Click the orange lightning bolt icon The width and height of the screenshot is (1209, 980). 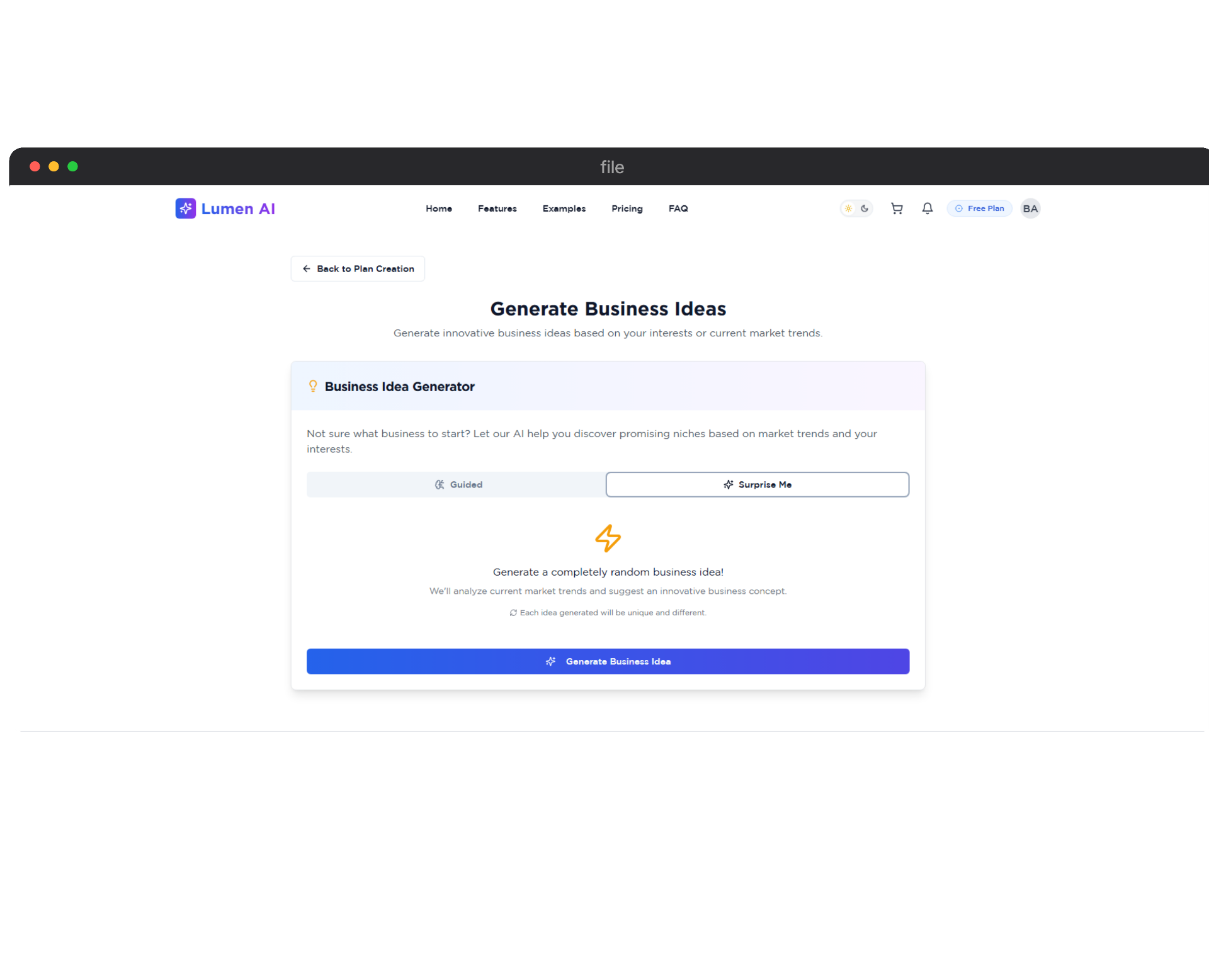click(608, 538)
